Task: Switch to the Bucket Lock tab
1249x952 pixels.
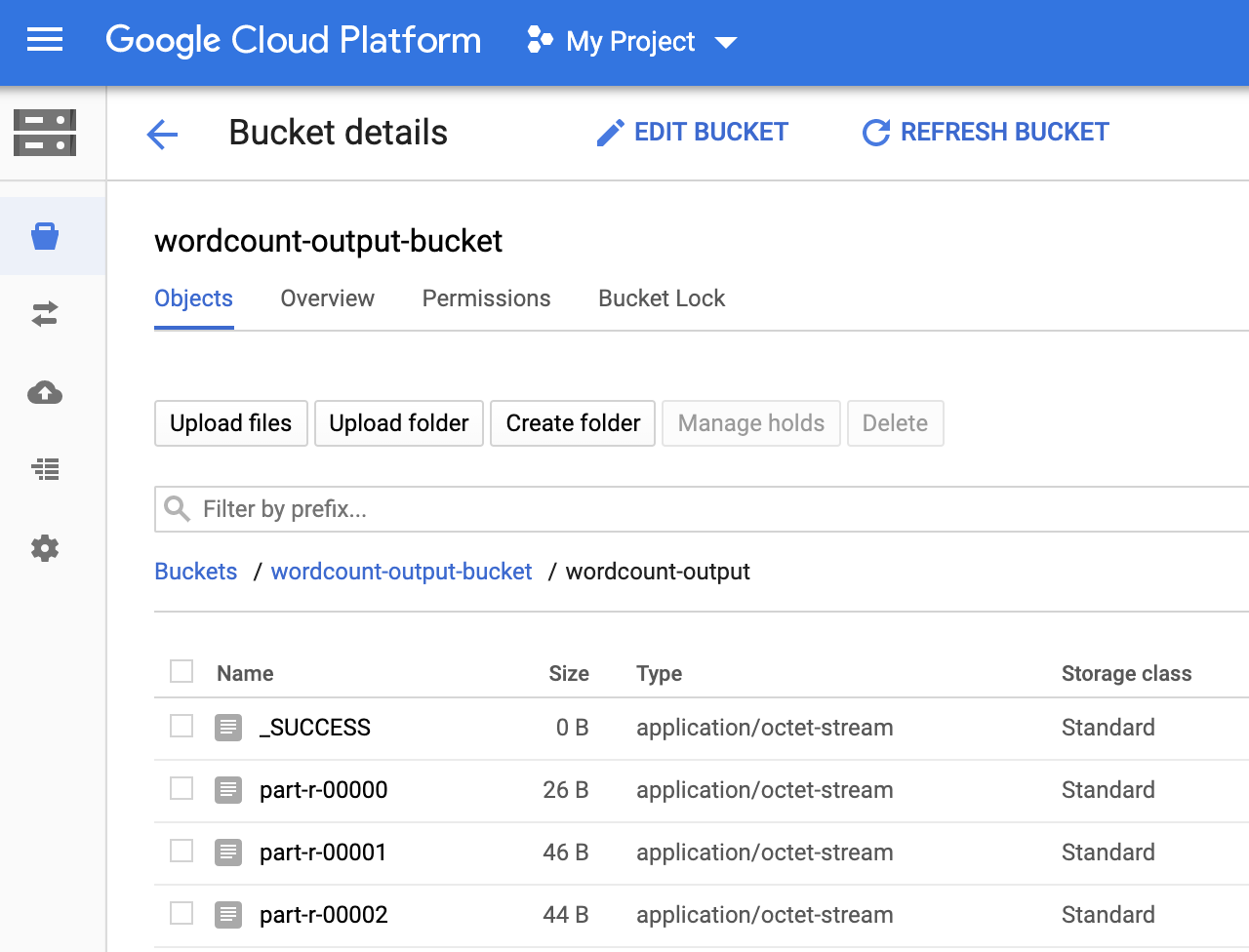Action: pos(662,298)
